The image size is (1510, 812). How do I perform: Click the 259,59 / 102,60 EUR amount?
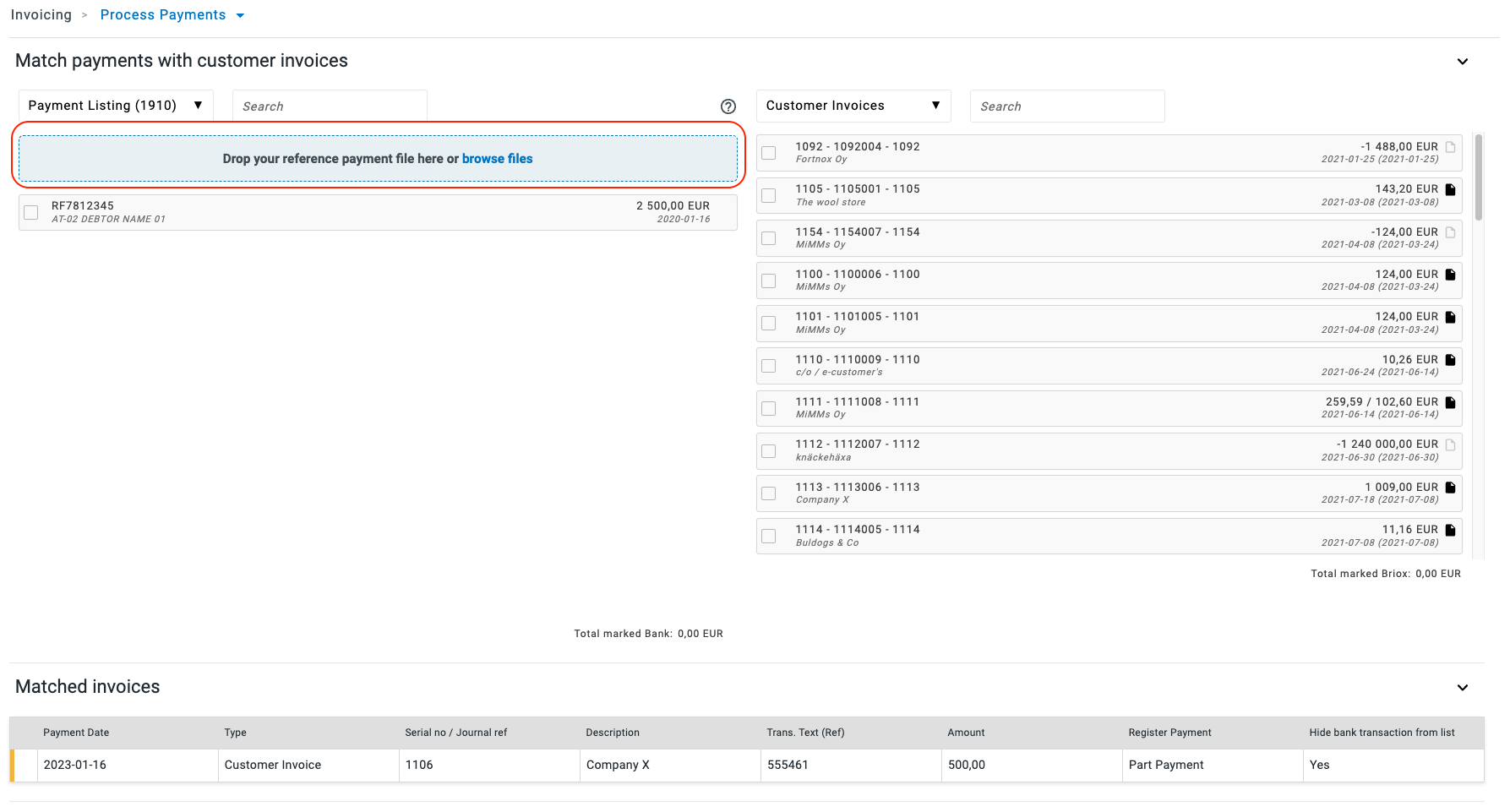click(1382, 402)
